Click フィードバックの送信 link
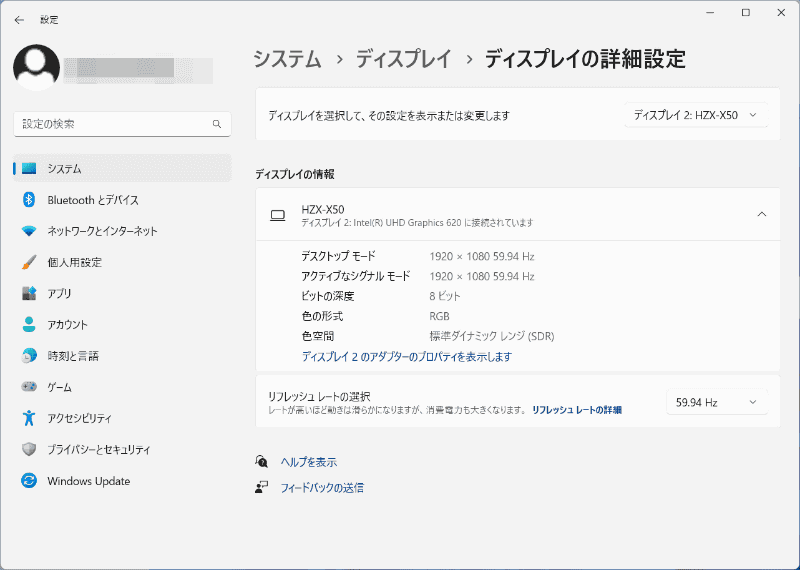The height and width of the screenshot is (570, 800). pyautogui.click(x=322, y=488)
